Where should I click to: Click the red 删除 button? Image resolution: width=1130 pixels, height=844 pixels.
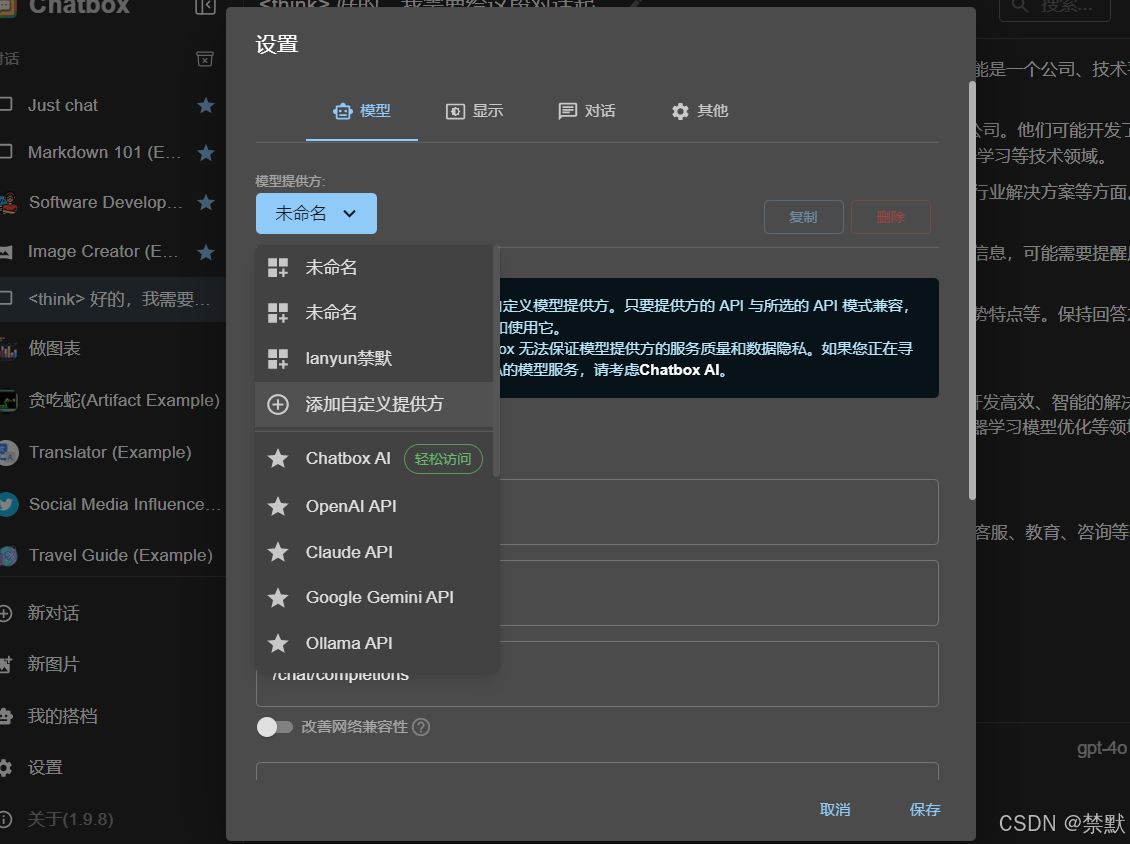[891, 217]
